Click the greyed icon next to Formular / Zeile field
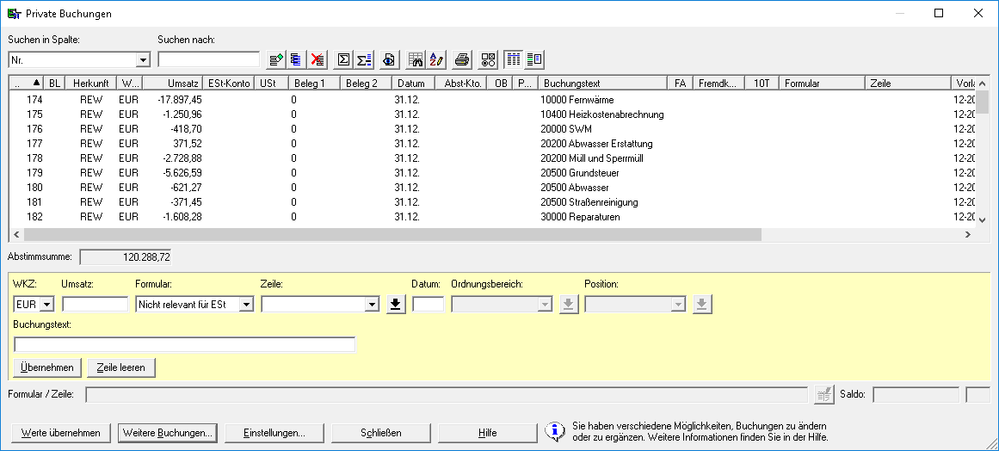The image size is (999, 451). click(824, 394)
